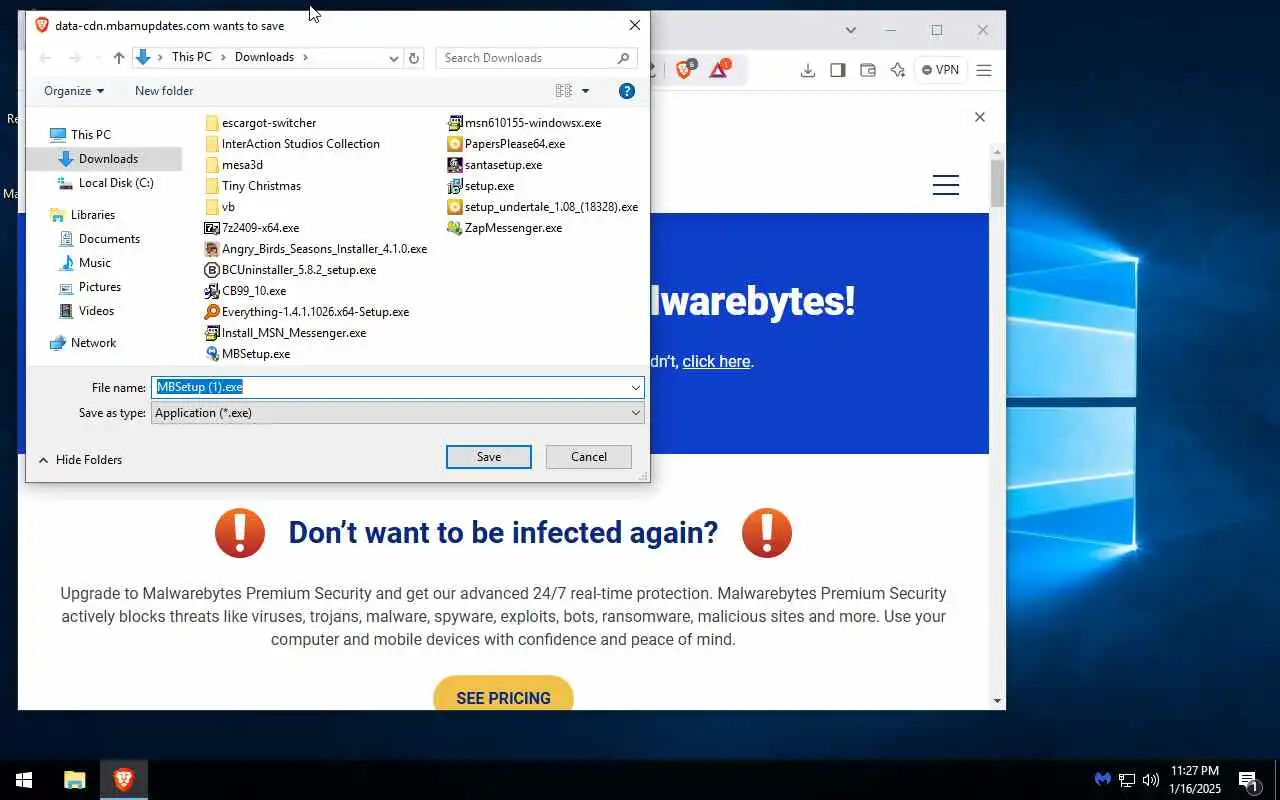Toggle the Brave sidebar panel icon
Screen dimensions: 1280x800
coord(838,70)
